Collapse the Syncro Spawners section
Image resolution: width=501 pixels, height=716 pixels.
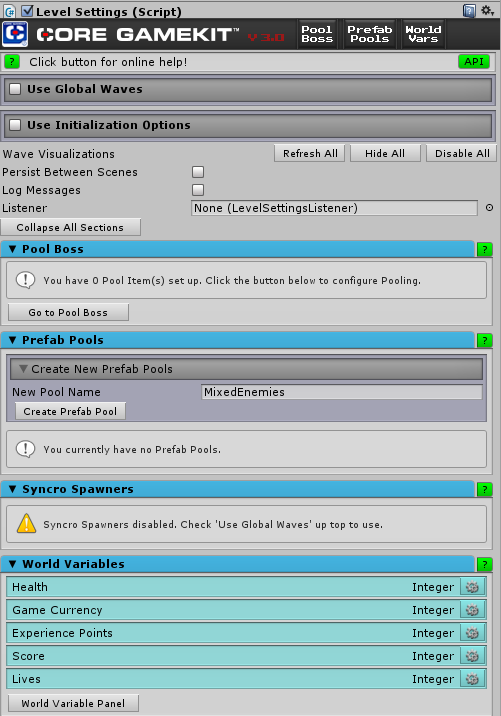point(13,489)
